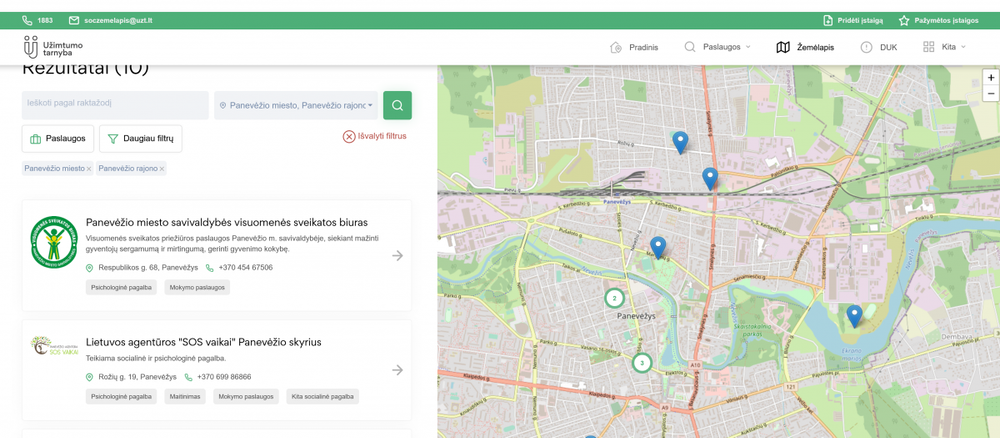The width and height of the screenshot is (1000, 438).
Task: Click the address Respublikos g. 68, Panevėžys
Action: point(148,268)
